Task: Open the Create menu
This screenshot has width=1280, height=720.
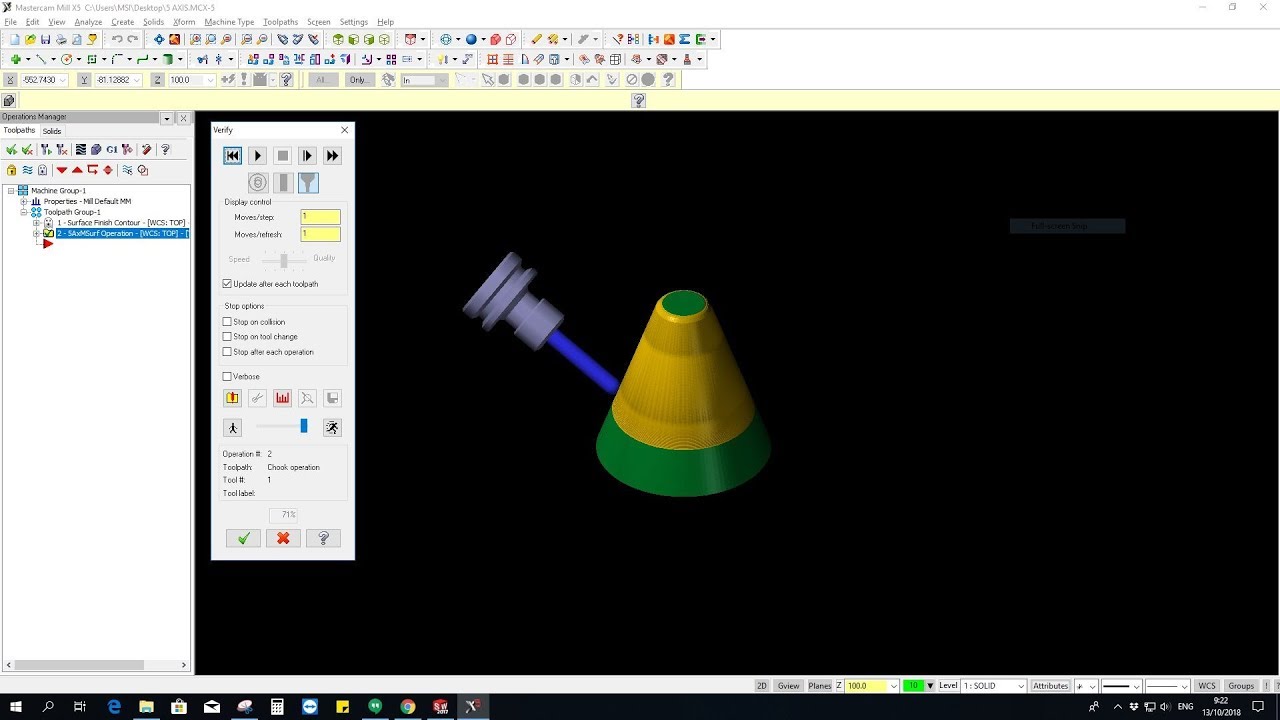Action: click(122, 21)
